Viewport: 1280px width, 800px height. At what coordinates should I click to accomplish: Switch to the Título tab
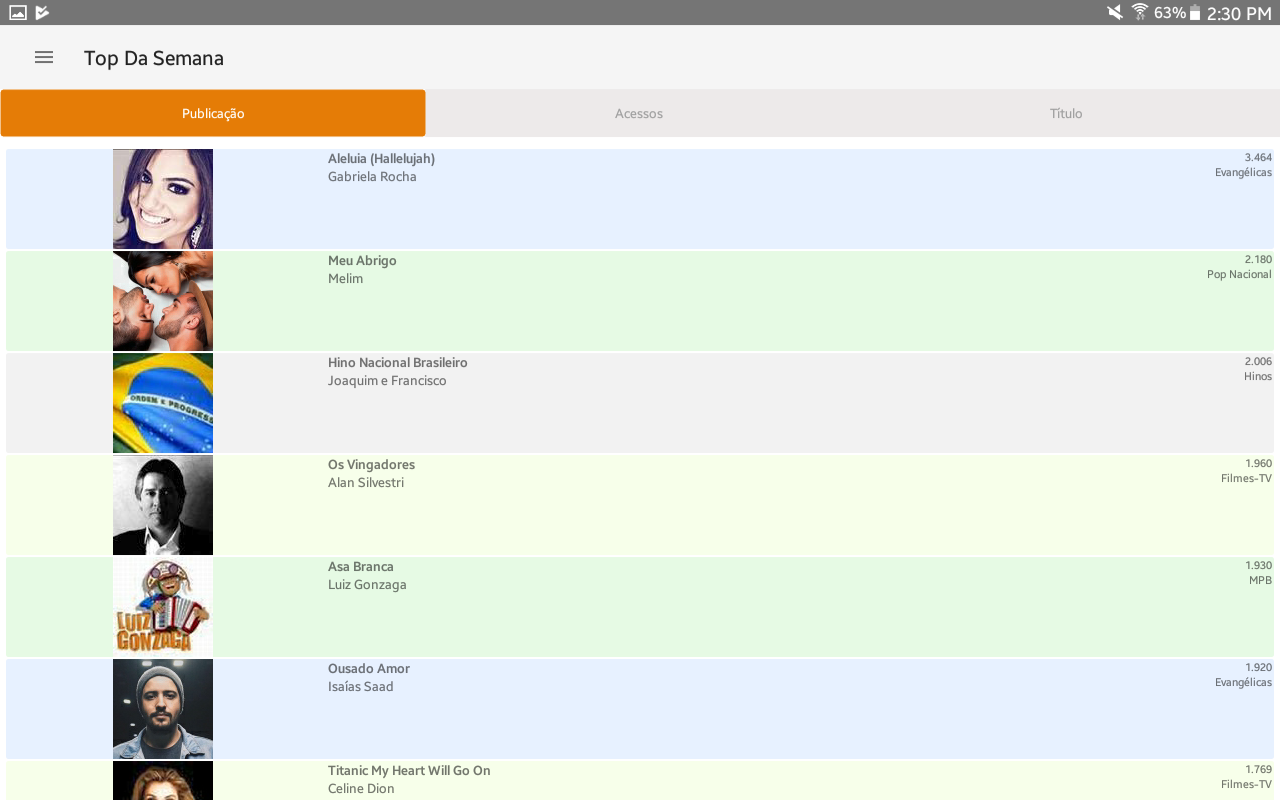pos(1066,113)
